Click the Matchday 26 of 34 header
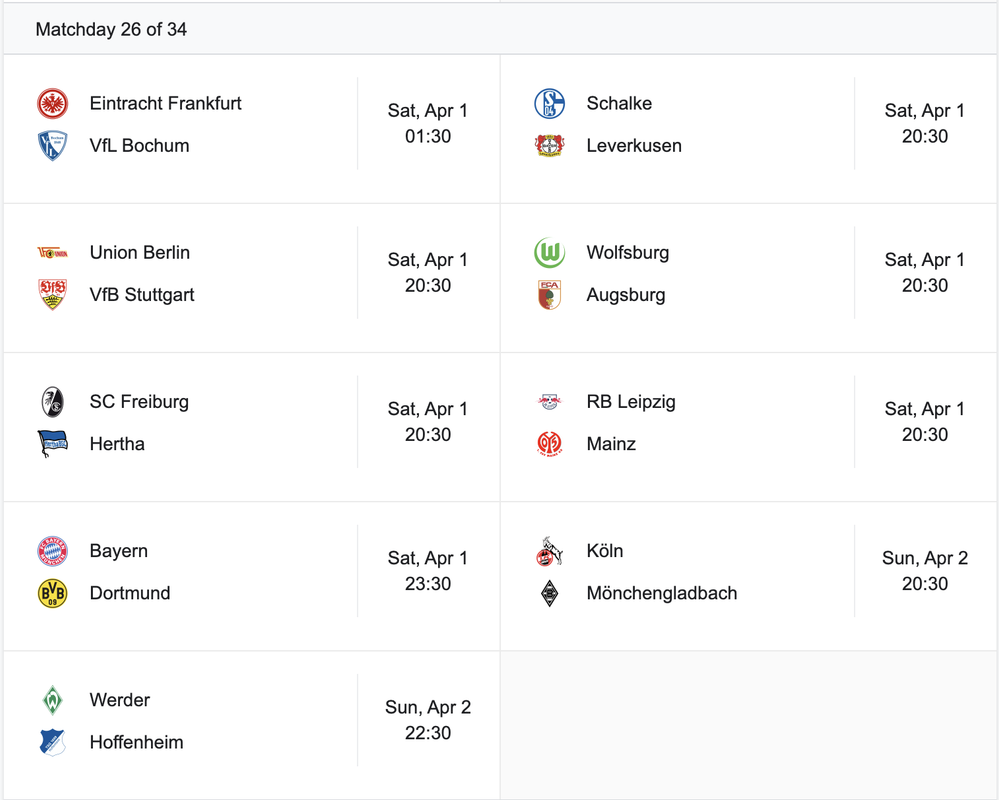Image resolution: width=999 pixels, height=800 pixels. (x=111, y=29)
